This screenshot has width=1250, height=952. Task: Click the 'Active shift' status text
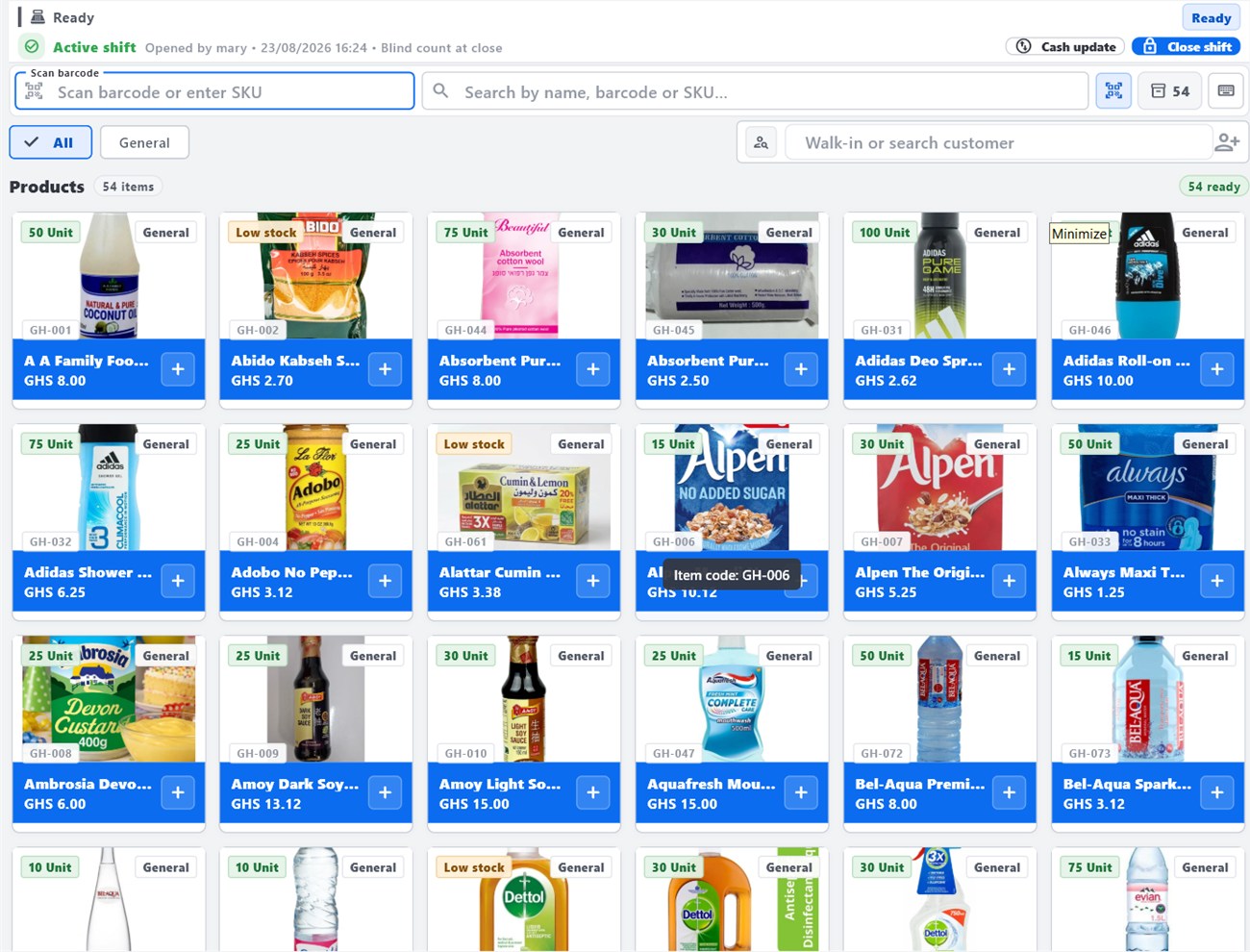94,47
